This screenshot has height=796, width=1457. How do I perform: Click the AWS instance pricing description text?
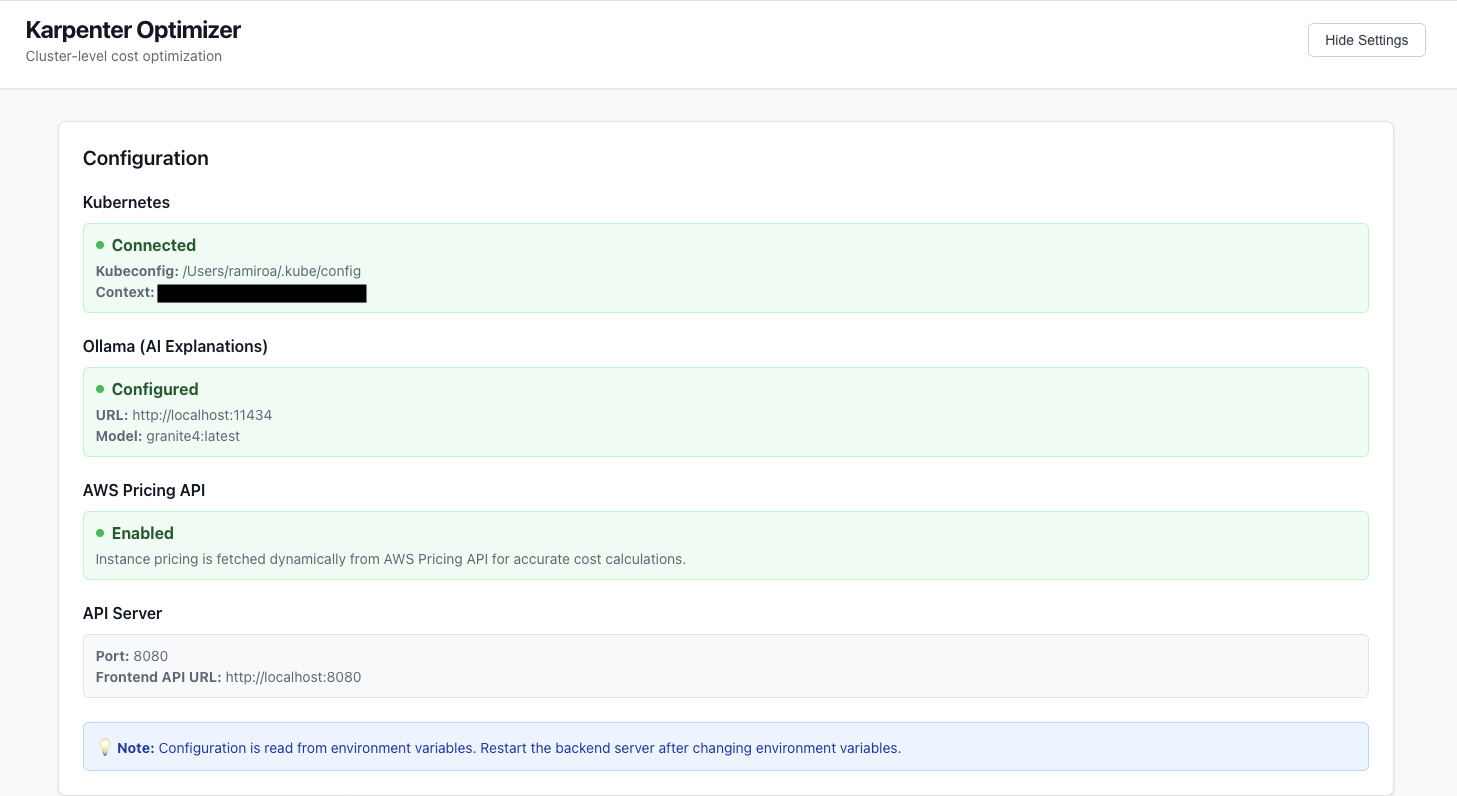point(390,559)
